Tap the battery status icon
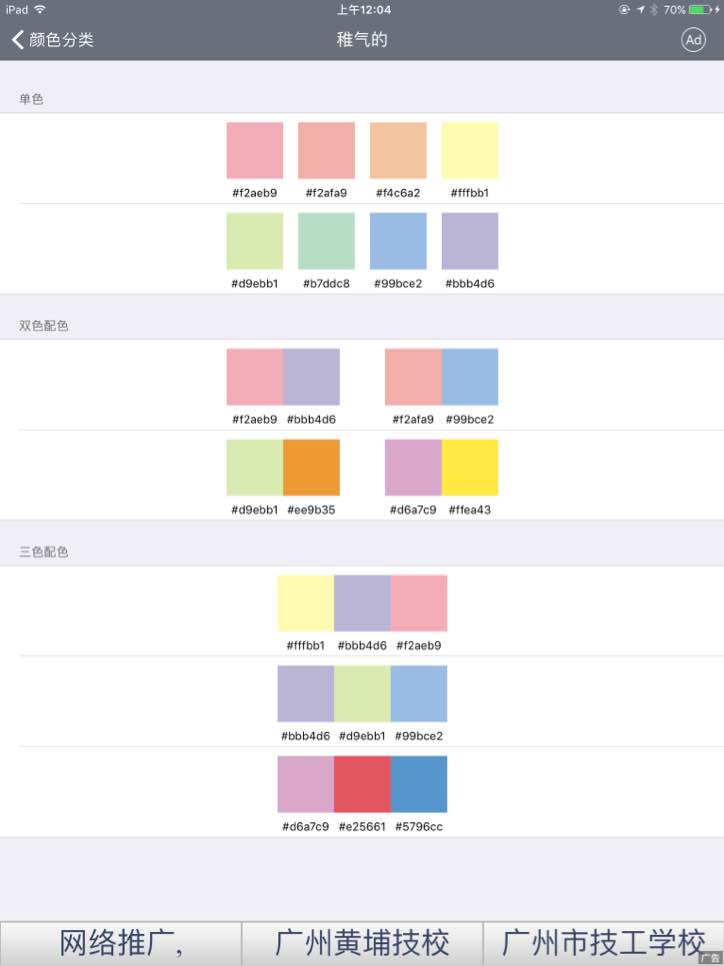Image resolution: width=724 pixels, height=966 pixels. pos(703,10)
